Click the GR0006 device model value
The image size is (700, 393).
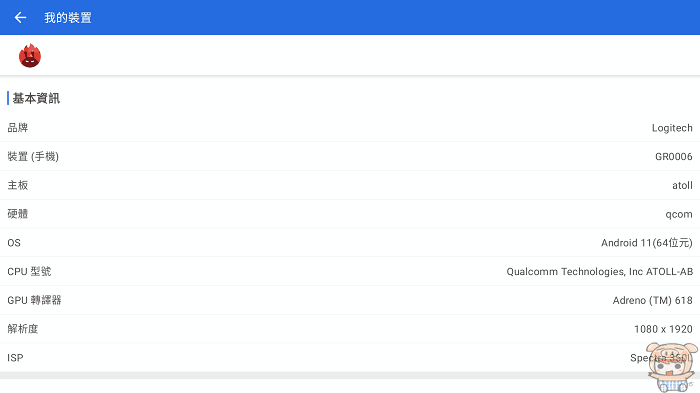(674, 157)
